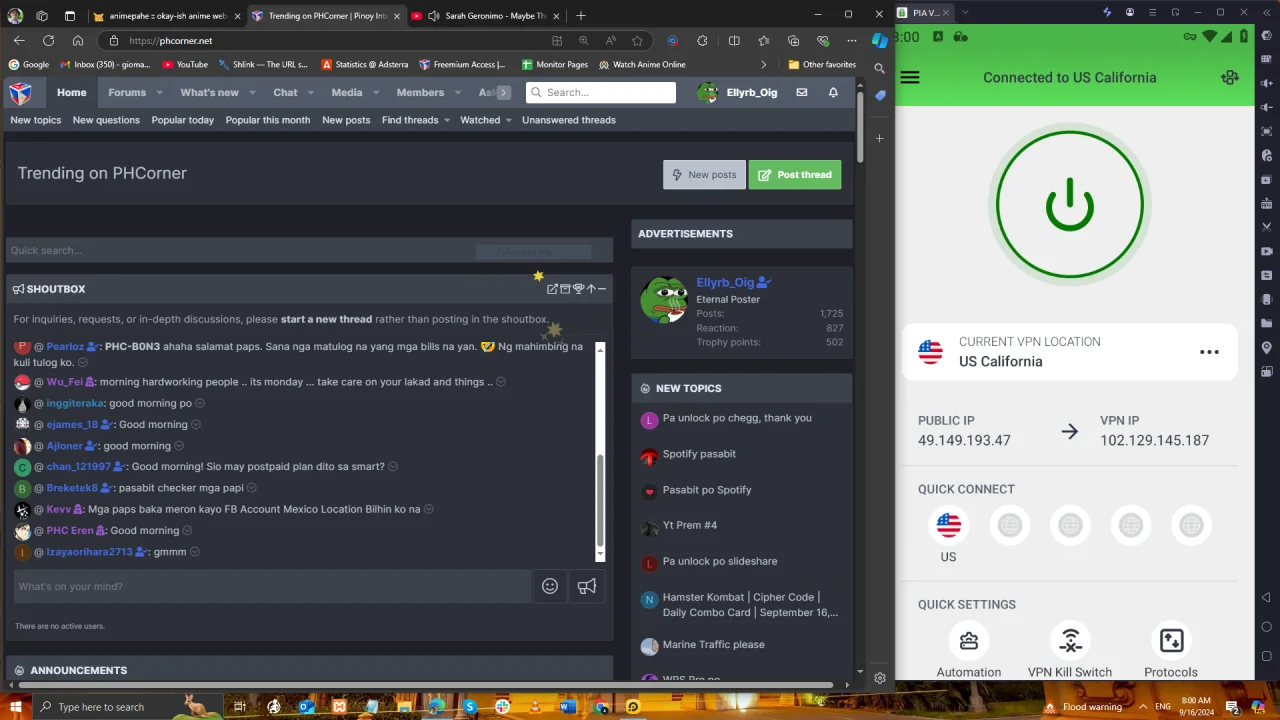Open Yt Prem #4 topic

[x=690, y=525]
